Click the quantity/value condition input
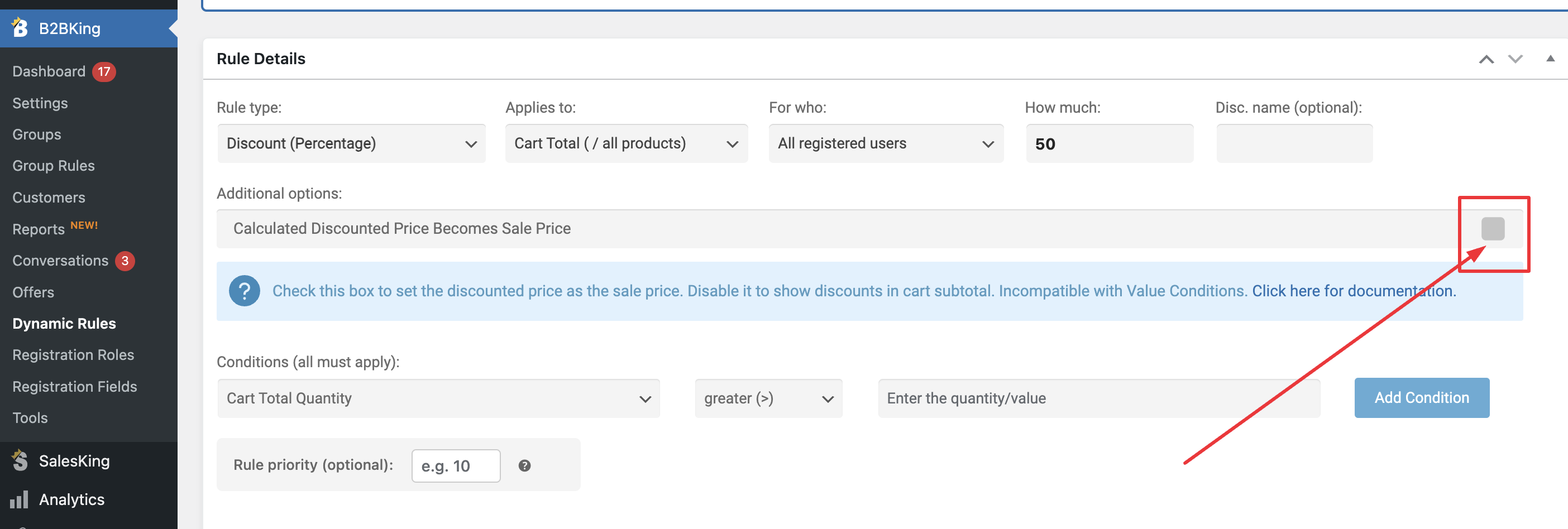Image resolution: width=1568 pixels, height=529 pixels. coord(1099,398)
